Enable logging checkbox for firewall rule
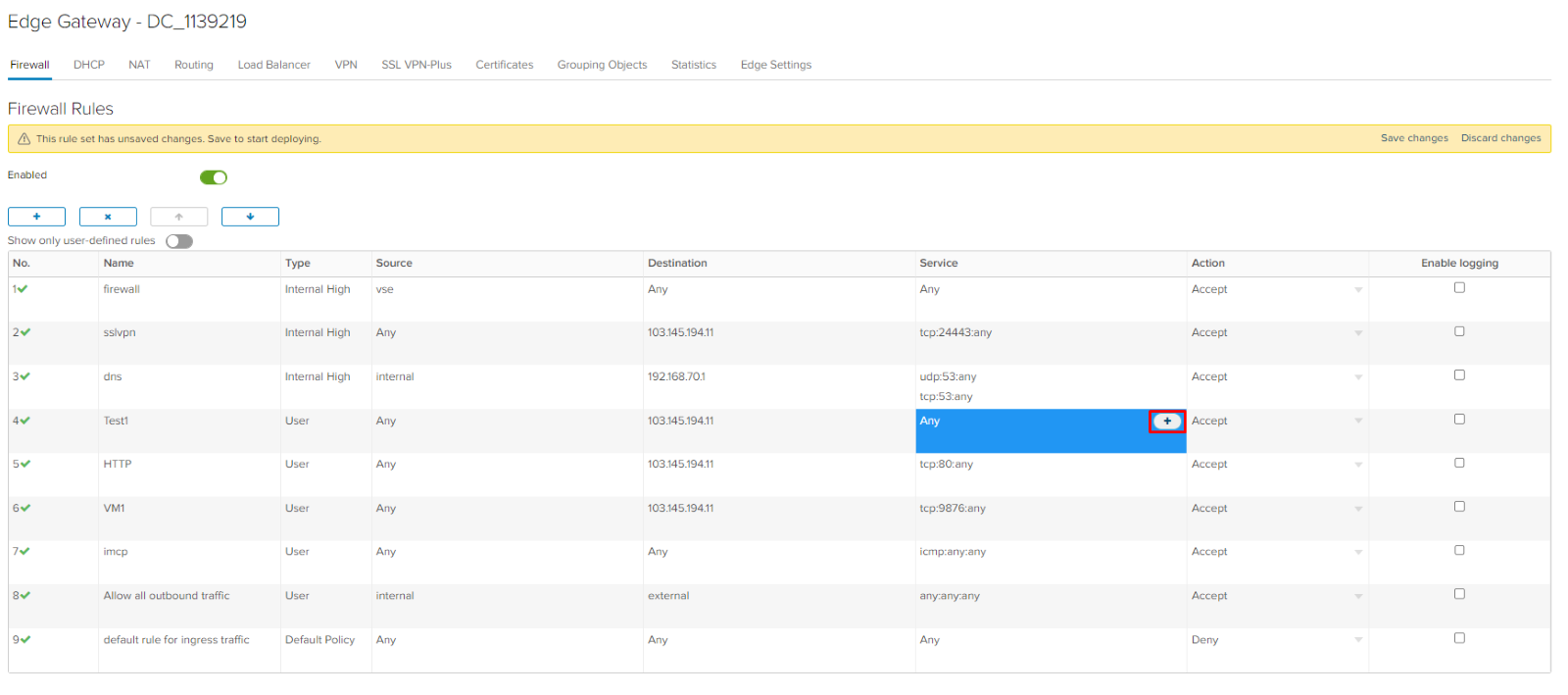Image resolution: width=1568 pixels, height=695 pixels. click(1459, 287)
